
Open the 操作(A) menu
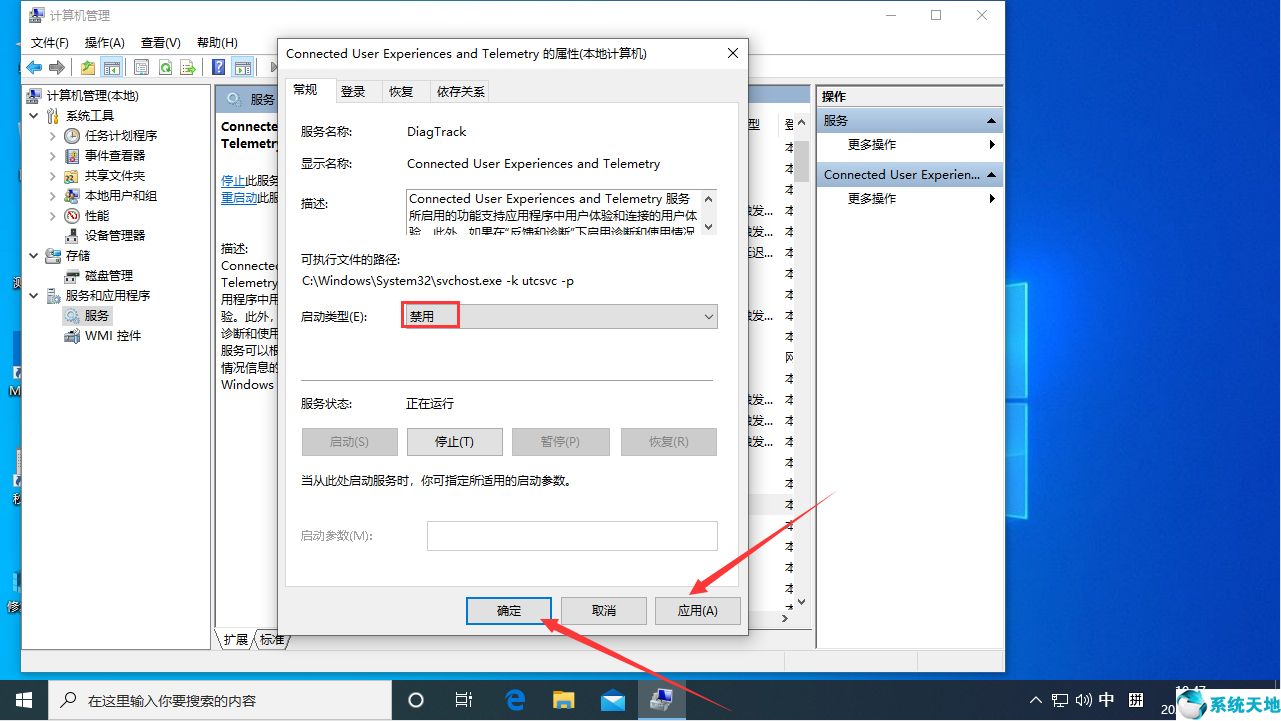105,42
